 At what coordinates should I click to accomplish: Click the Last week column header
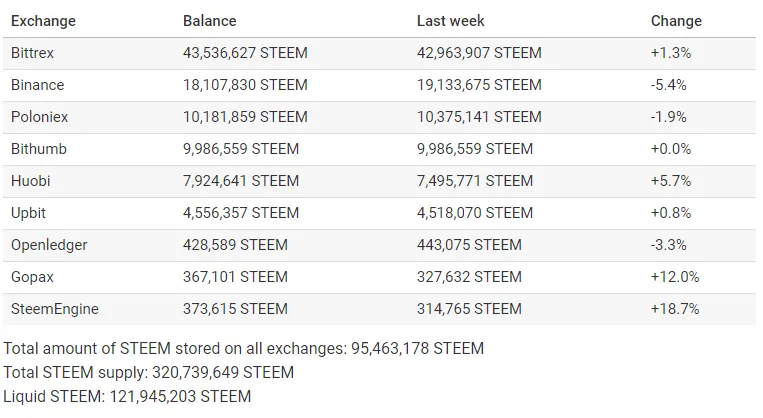click(451, 21)
